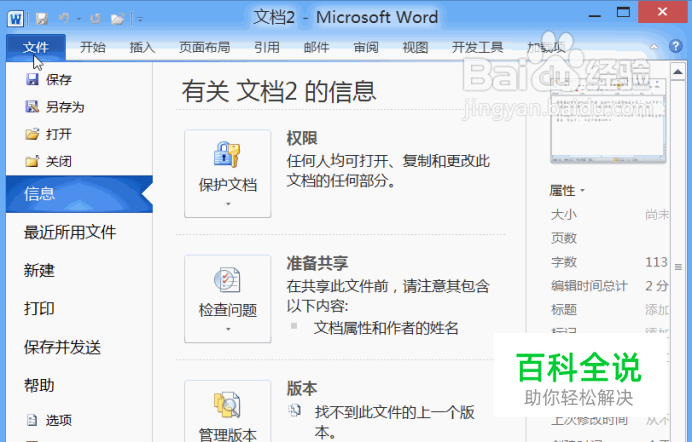692x442 pixels.
Task: Click the 编辑时间总计 property label
Action: [589, 286]
